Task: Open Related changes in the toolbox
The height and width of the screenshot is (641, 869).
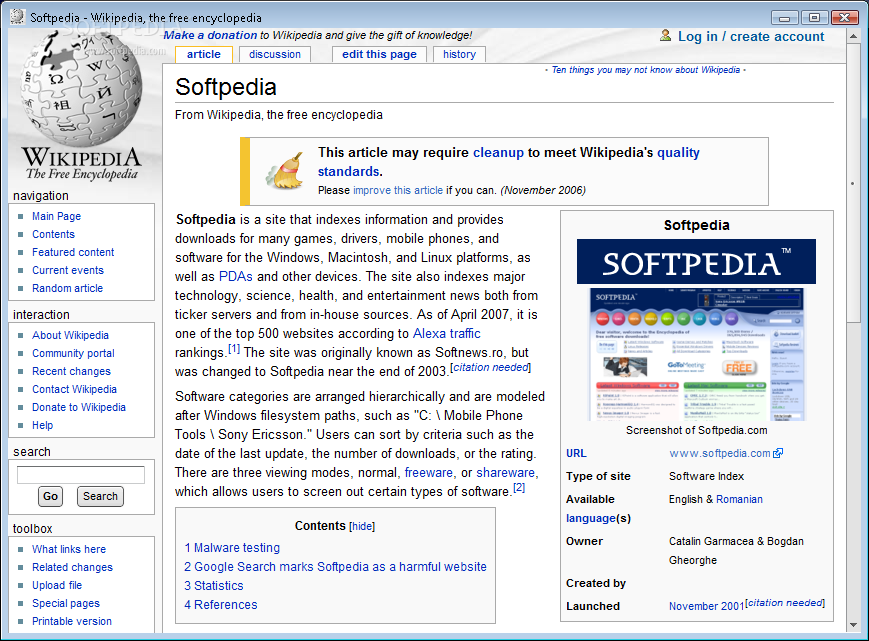Action: (x=72, y=567)
